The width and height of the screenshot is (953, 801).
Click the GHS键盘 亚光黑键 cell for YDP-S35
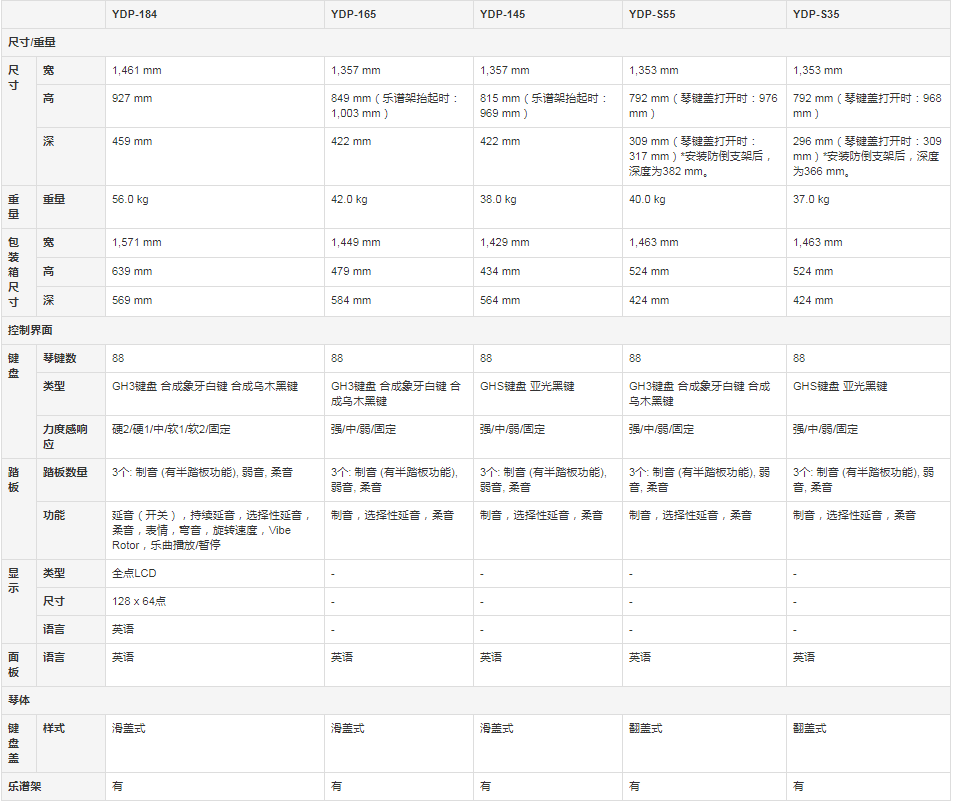[869, 394]
